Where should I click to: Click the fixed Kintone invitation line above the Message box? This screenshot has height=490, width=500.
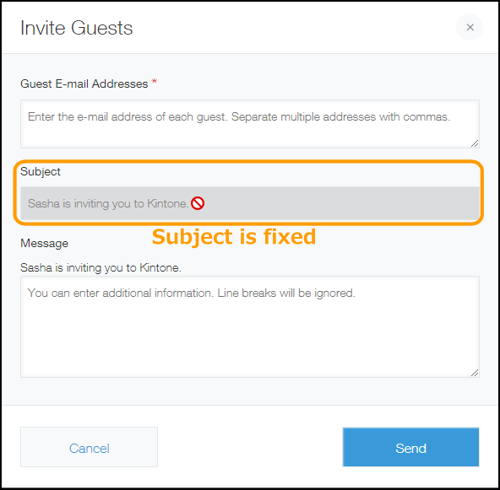click(101, 268)
